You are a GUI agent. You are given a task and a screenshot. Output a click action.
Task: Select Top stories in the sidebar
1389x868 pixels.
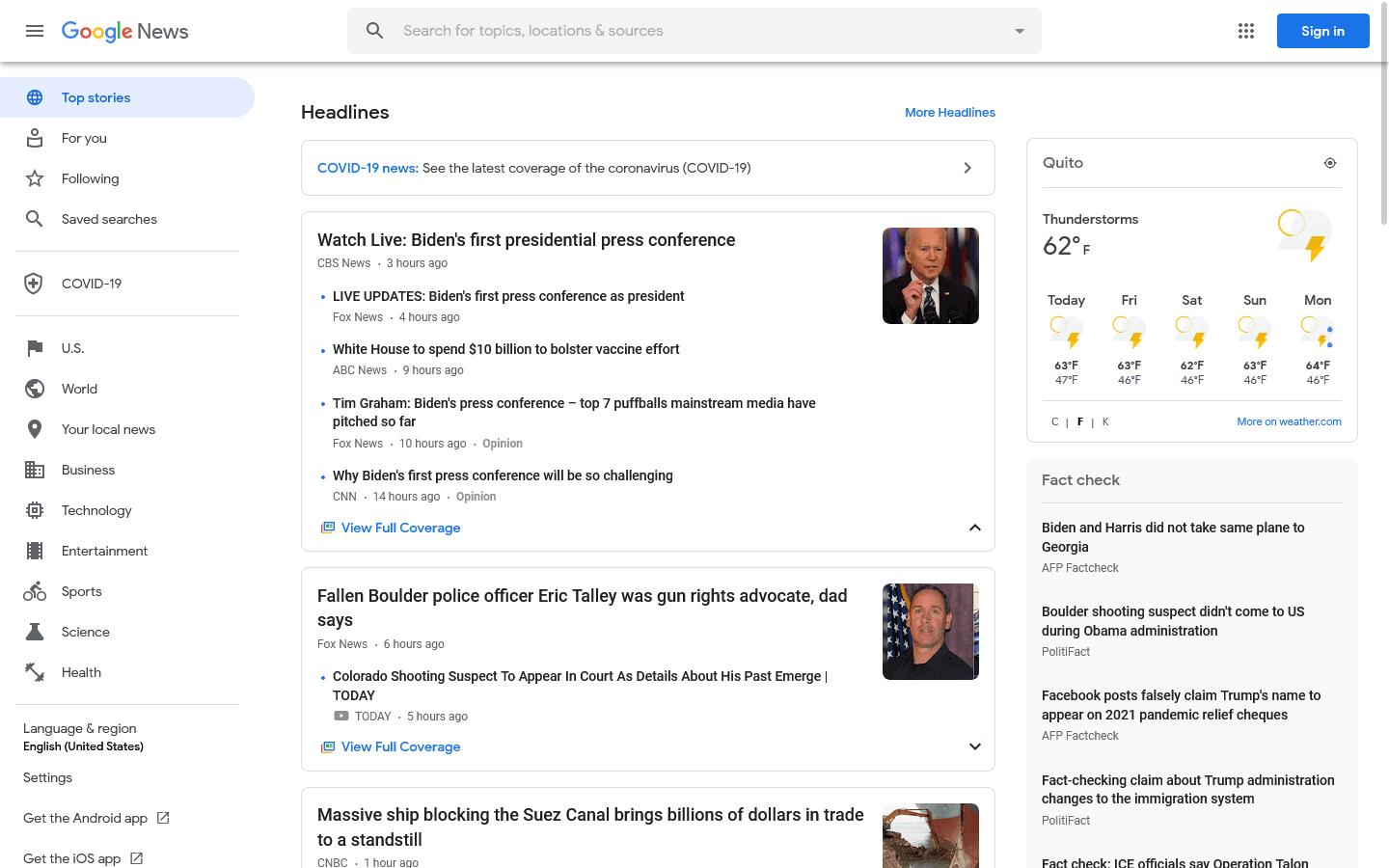pyautogui.click(x=127, y=97)
